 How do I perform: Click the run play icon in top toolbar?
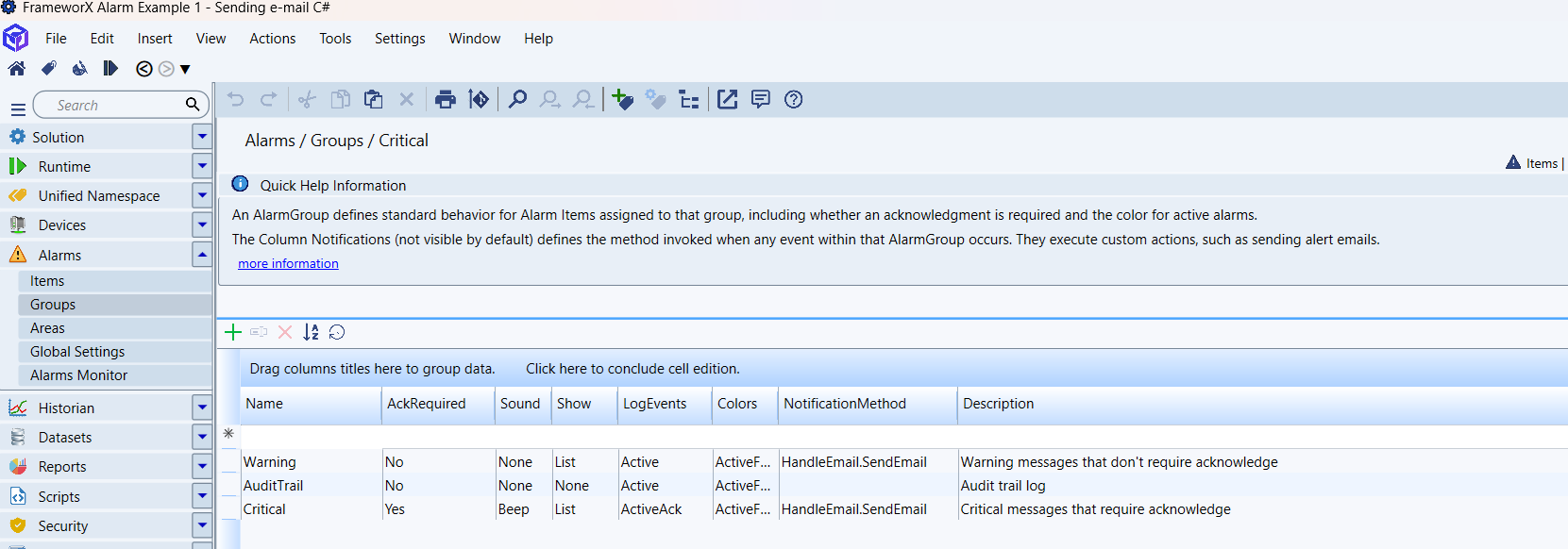110,69
